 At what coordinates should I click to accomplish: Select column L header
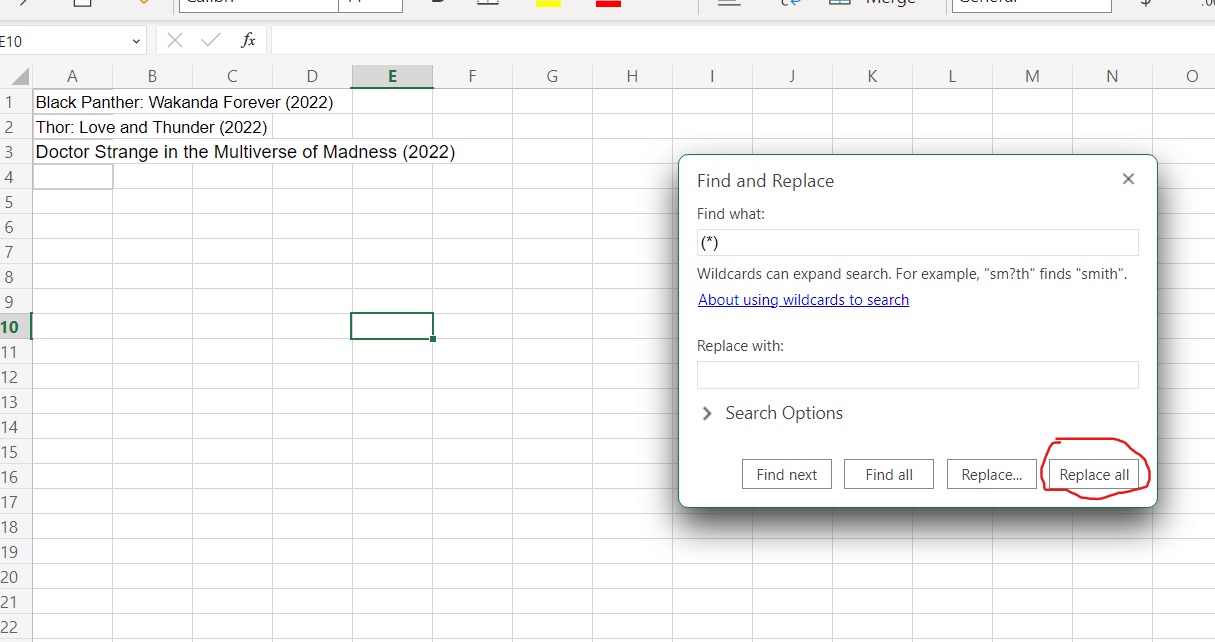tap(952, 76)
